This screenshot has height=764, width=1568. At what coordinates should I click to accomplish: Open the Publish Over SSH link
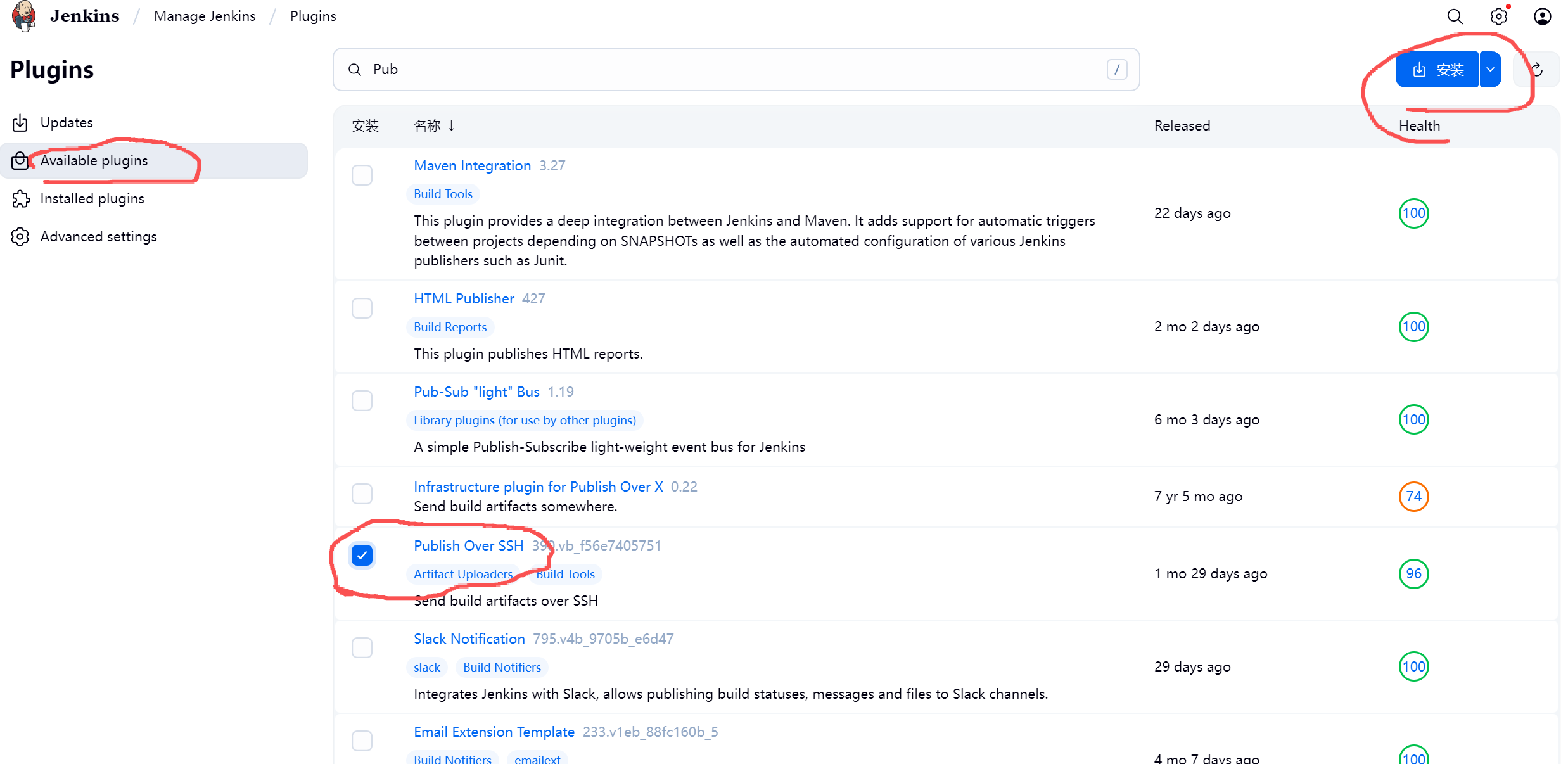(x=469, y=546)
